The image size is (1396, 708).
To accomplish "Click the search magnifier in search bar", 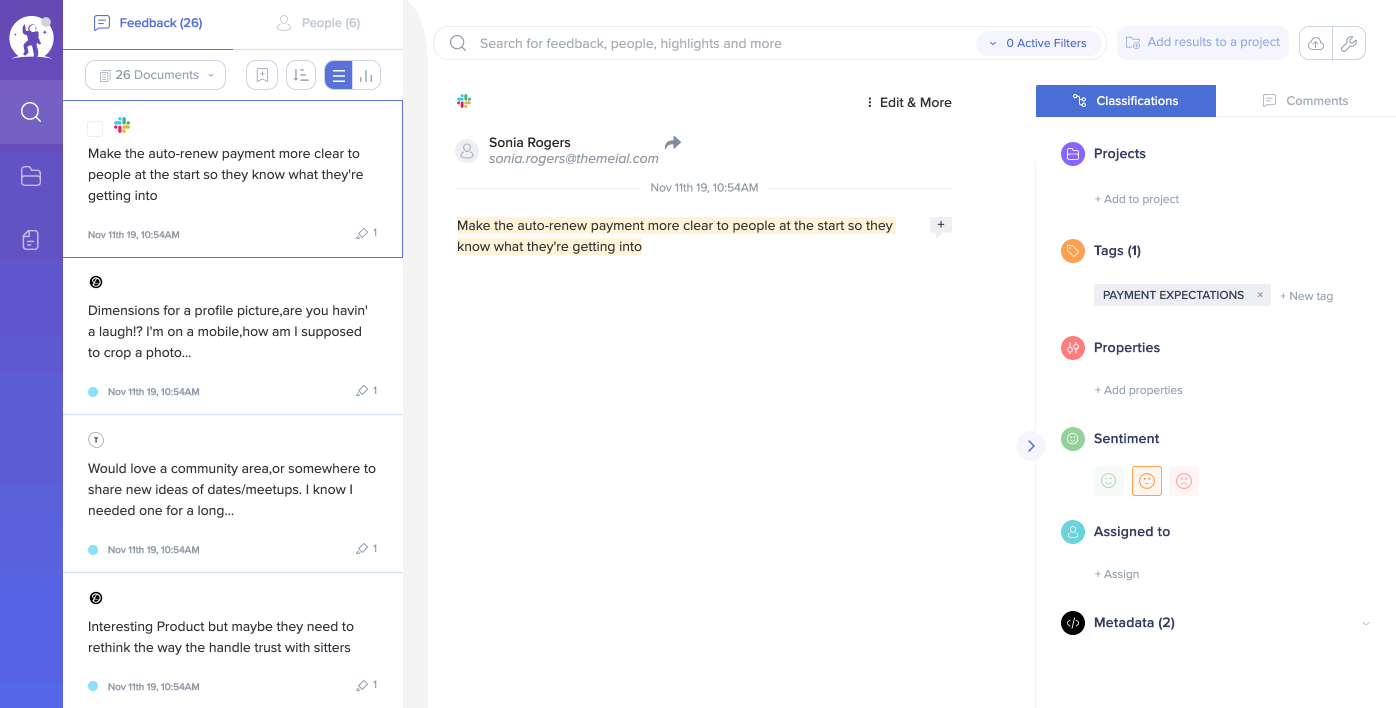I will [x=458, y=43].
